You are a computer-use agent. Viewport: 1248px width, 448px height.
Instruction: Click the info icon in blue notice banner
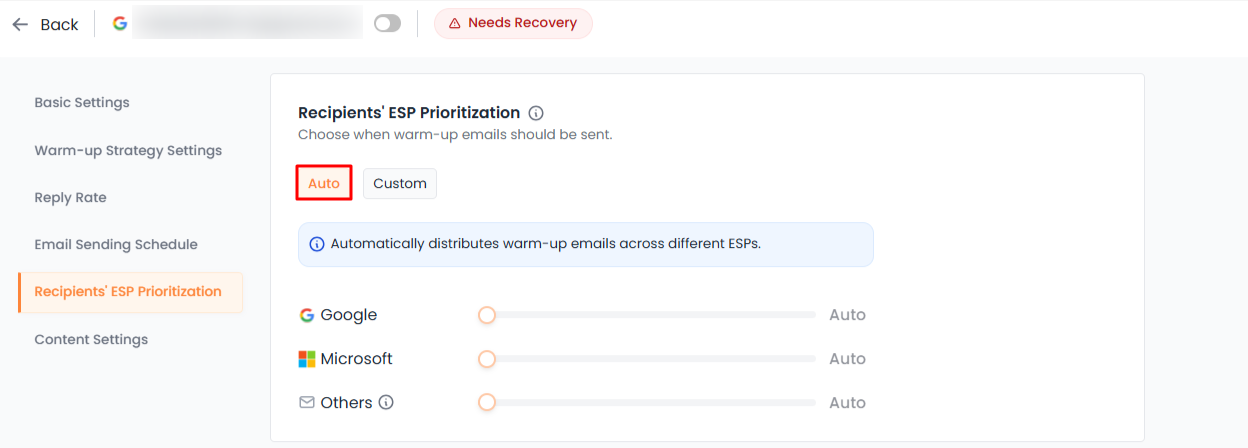317,244
